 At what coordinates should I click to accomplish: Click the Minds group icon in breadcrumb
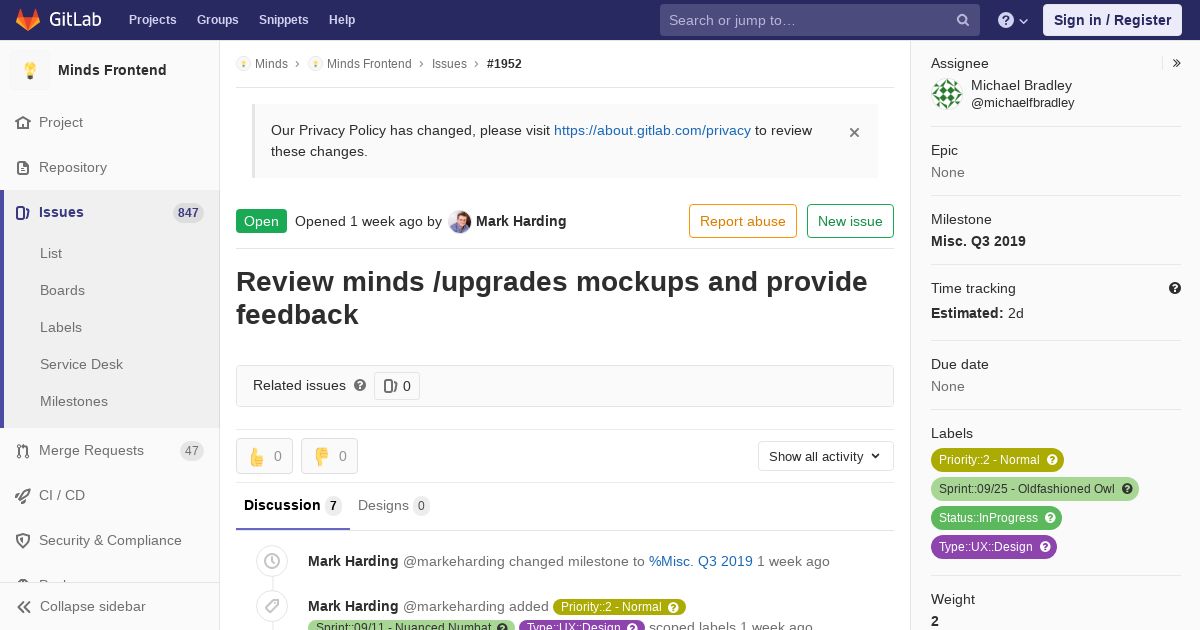point(243,64)
